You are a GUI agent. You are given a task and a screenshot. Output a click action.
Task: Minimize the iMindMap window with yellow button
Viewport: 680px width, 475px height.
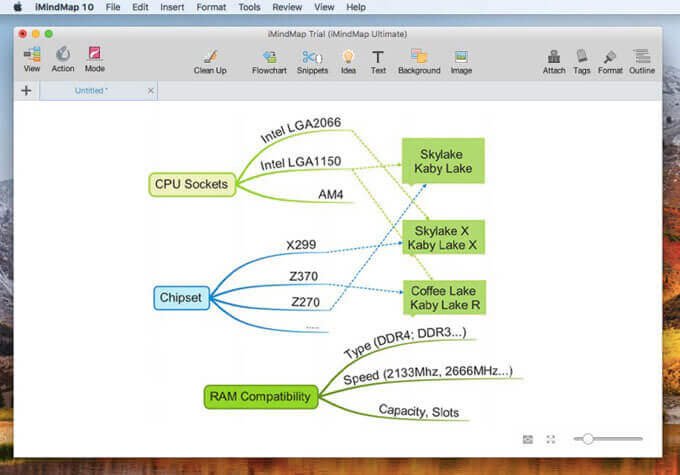[x=36, y=34]
